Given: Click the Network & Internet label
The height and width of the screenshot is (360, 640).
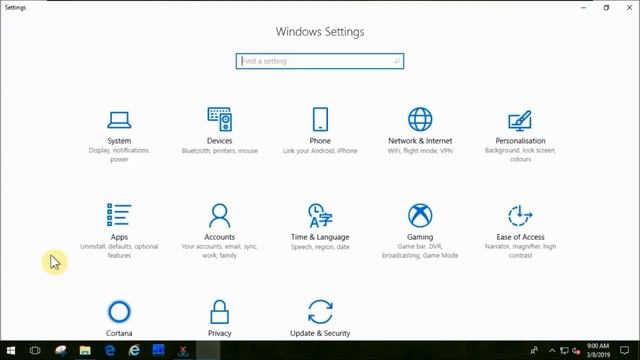Looking at the screenshot, I should coord(420,141).
